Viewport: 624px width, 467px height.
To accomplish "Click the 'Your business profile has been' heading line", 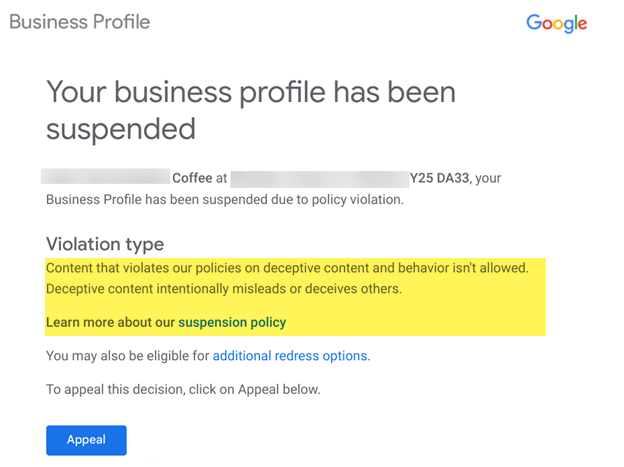I will 251,93.
